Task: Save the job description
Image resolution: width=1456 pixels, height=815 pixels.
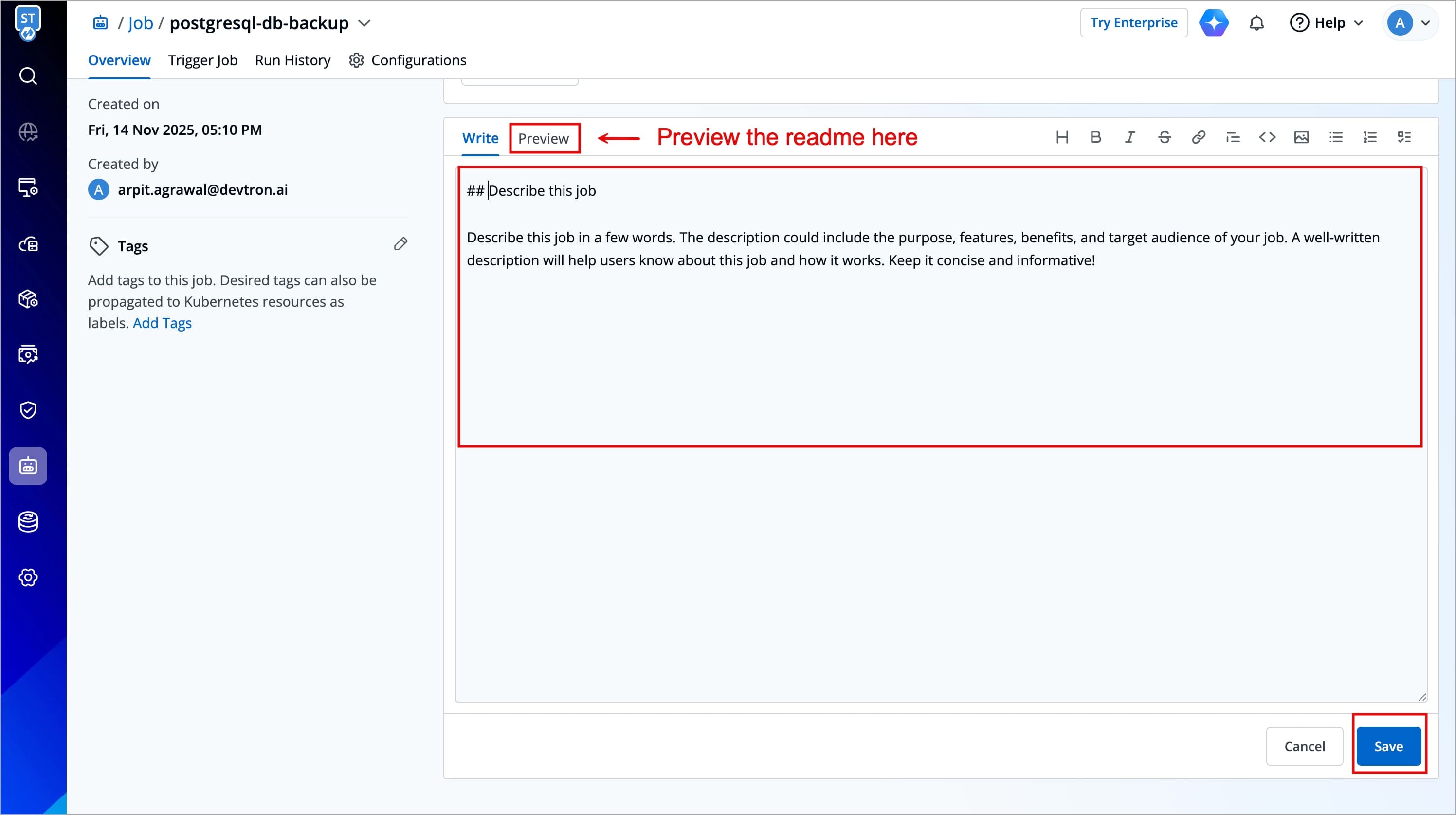Action: coord(1388,746)
